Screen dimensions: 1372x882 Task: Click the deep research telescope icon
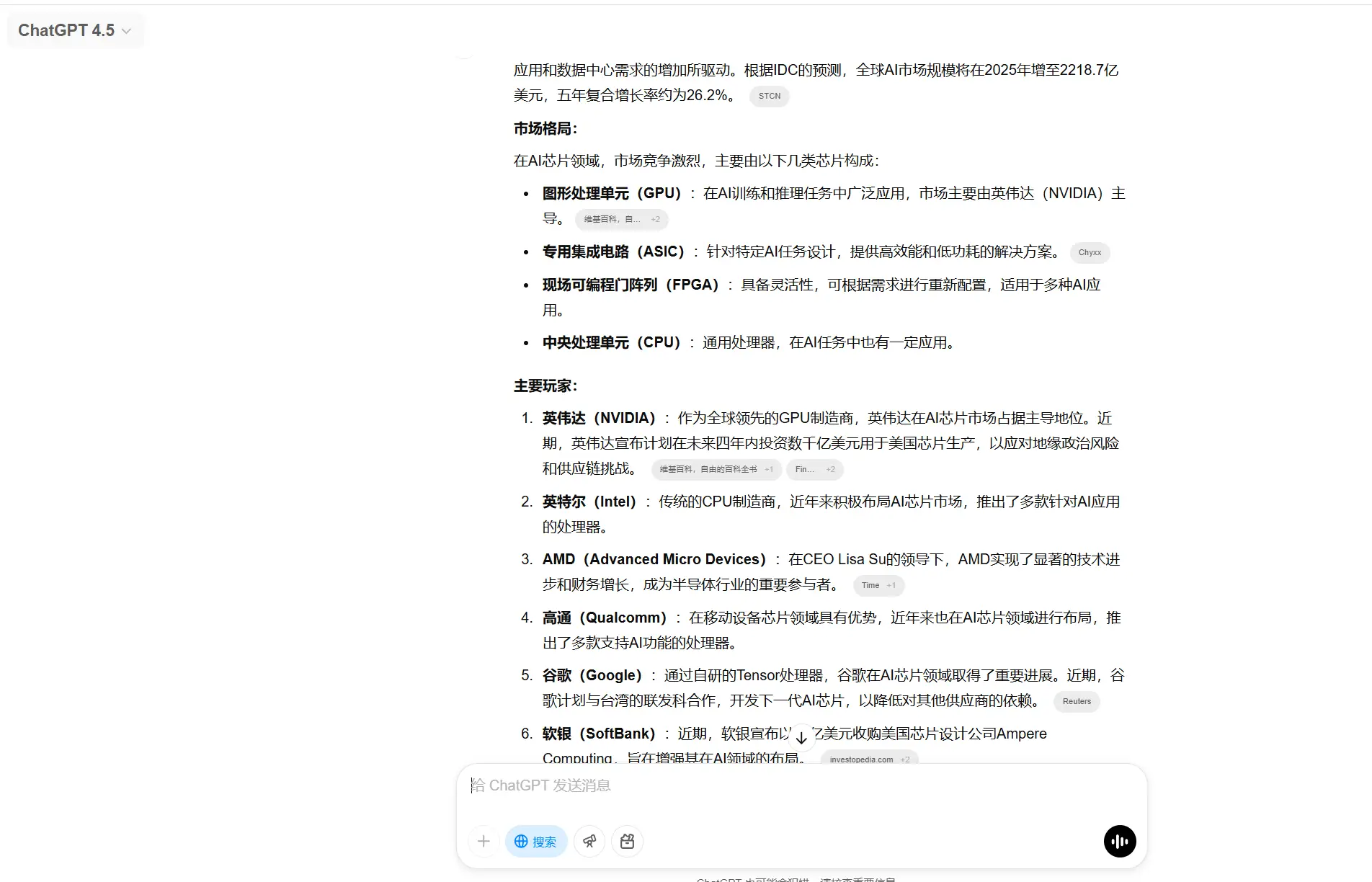tap(589, 841)
